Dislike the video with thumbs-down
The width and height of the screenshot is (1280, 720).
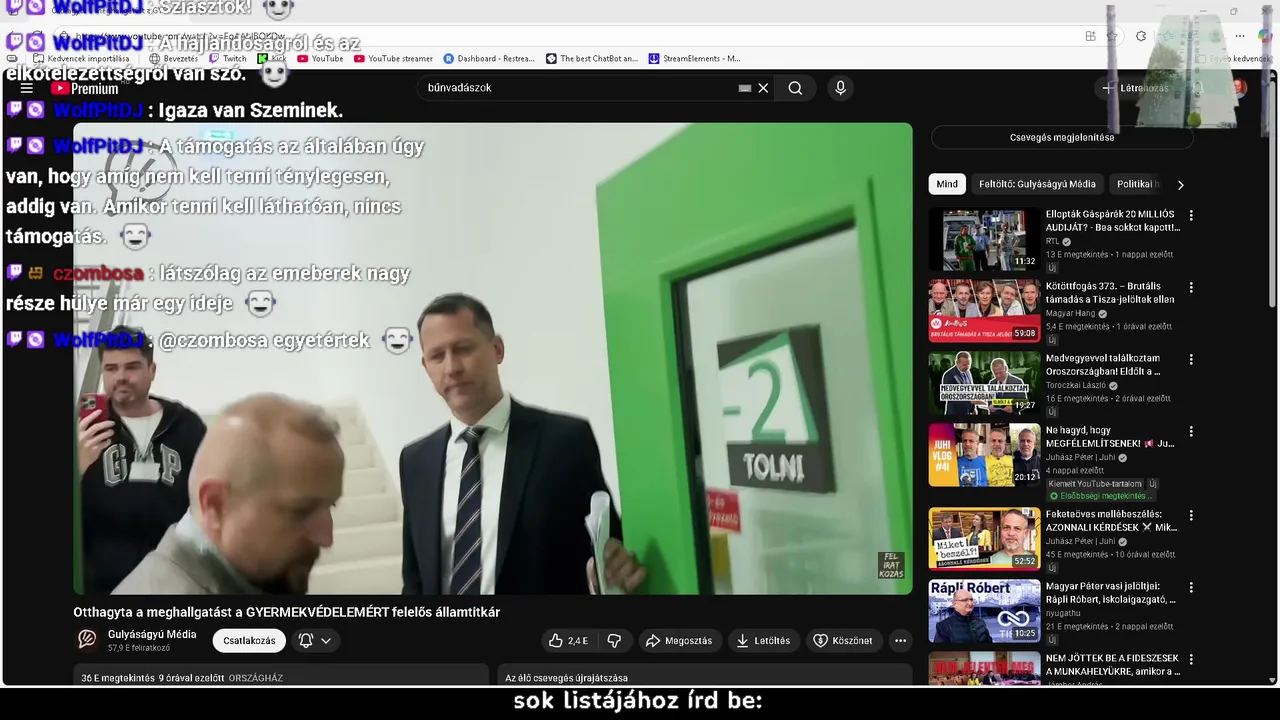point(615,640)
